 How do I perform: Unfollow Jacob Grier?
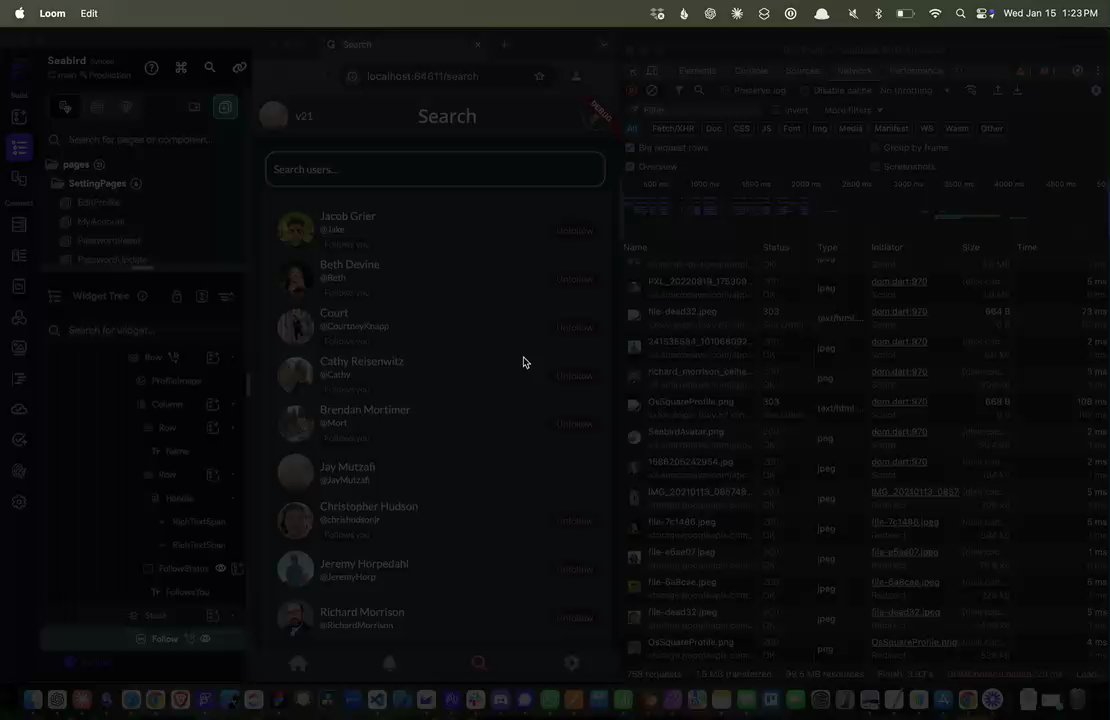575,231
